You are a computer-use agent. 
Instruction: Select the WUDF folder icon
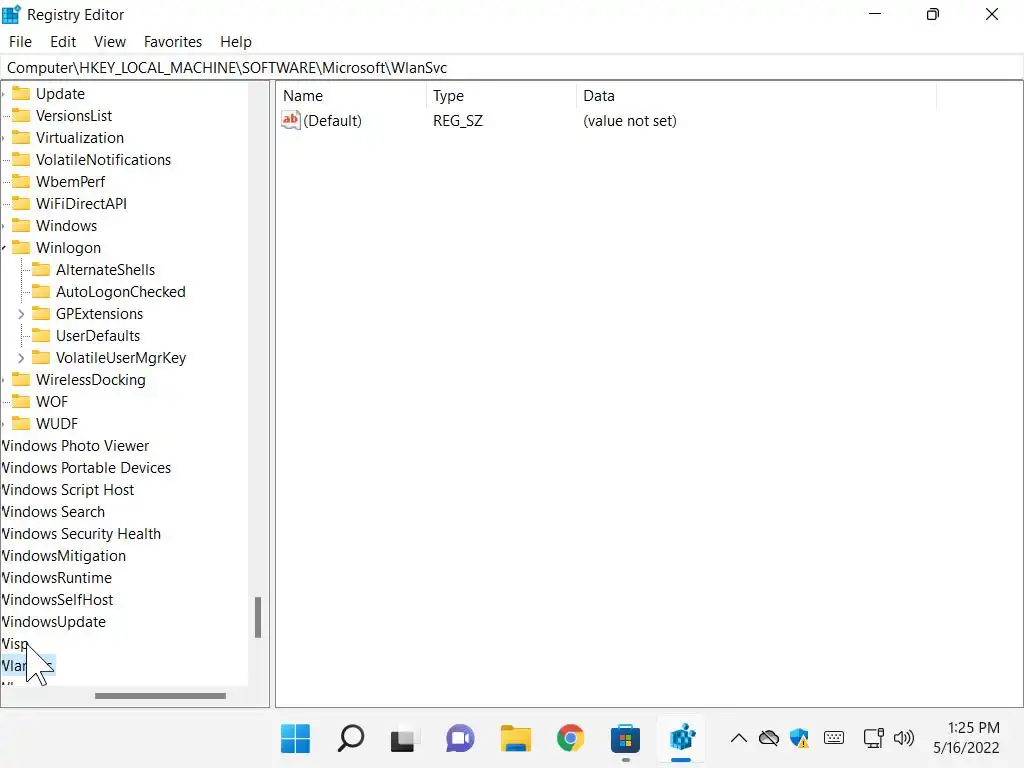click(22, 423)
